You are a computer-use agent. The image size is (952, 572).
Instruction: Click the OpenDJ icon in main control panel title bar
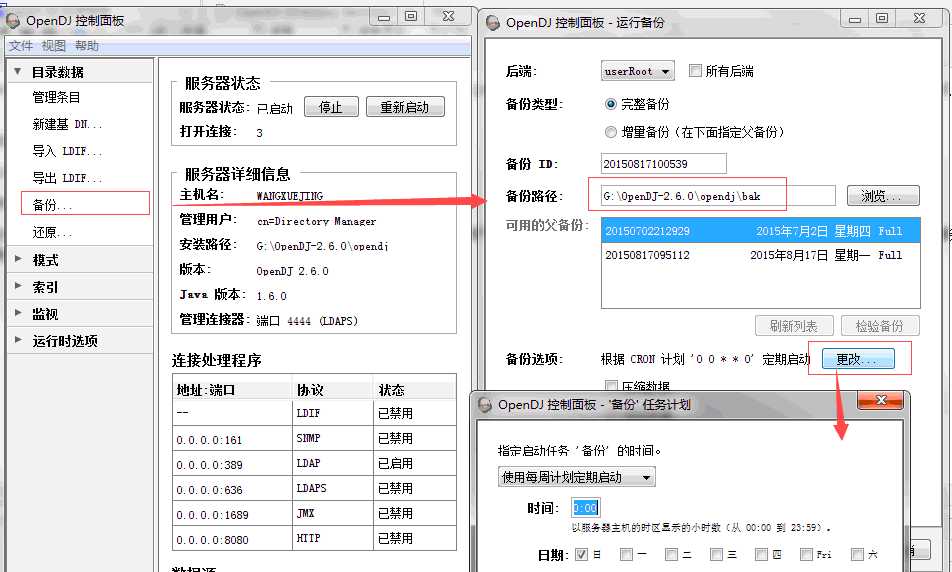pyautogui.click(x=12, y=21)
